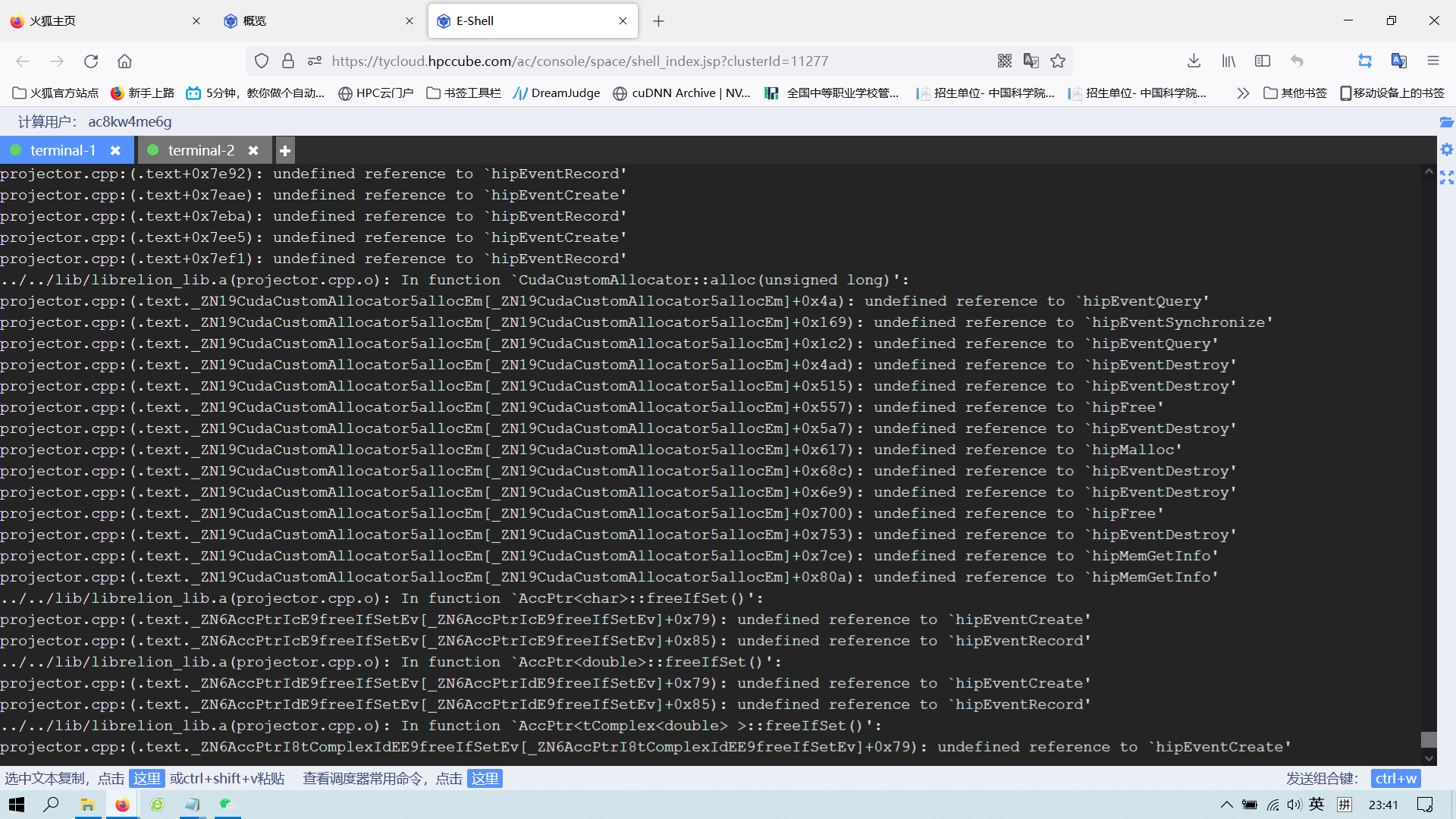
Task: Toggle fullscreen terminal icon
Action: click(x=1447, y=177)
